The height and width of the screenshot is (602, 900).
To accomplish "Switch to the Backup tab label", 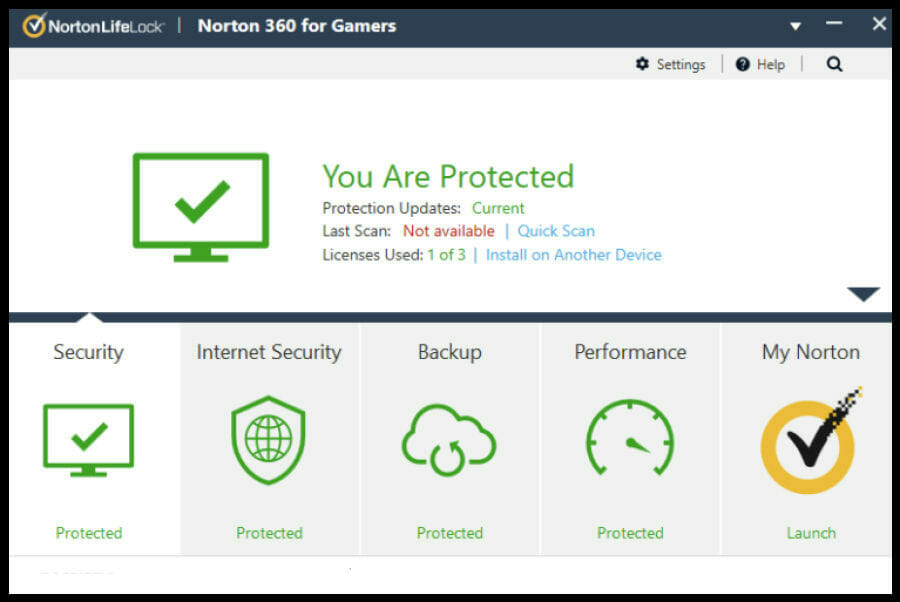I will [x=449, y=352].
